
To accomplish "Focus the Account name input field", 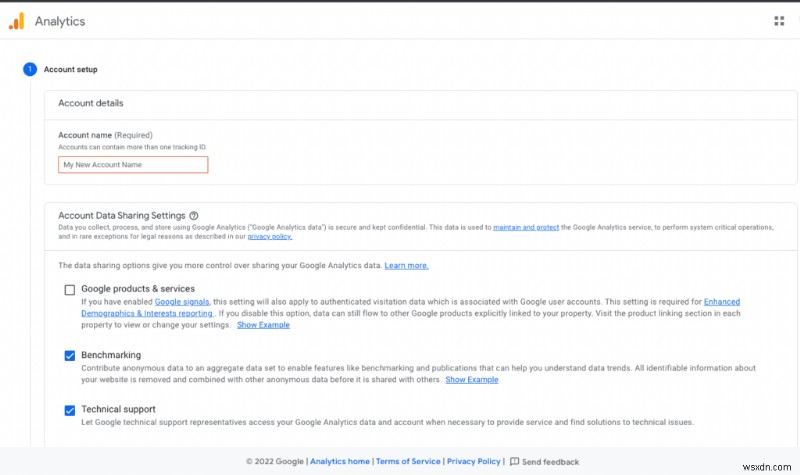I will pyautogui.click(x=133, y=165).
